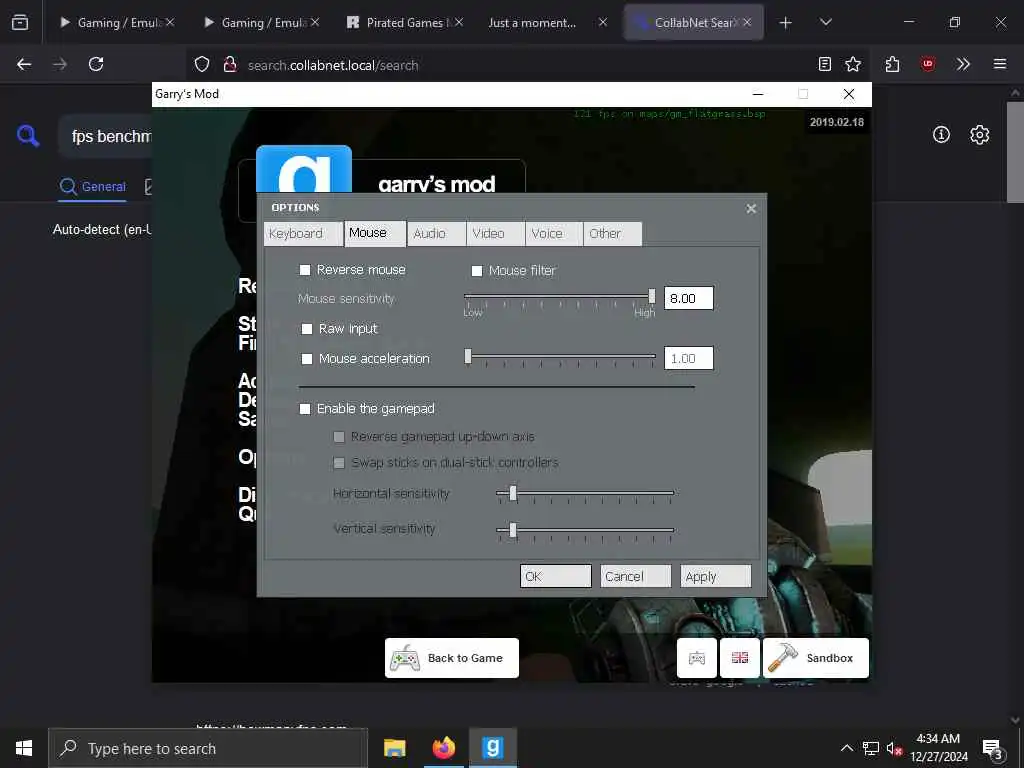
Task: Click the Vertical sensitivity slider handle
Action: click(x=513, y=530)
